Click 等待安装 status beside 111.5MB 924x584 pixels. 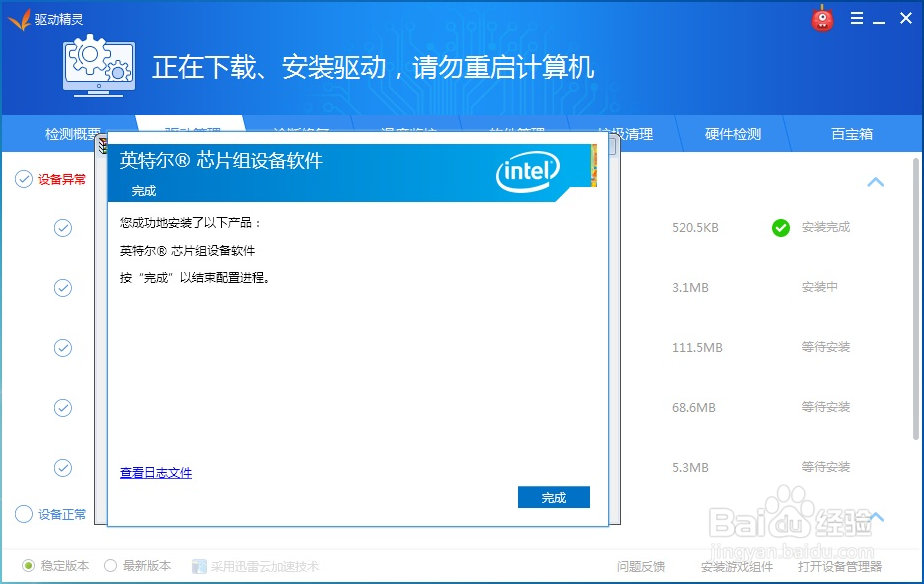click(826, 347)
